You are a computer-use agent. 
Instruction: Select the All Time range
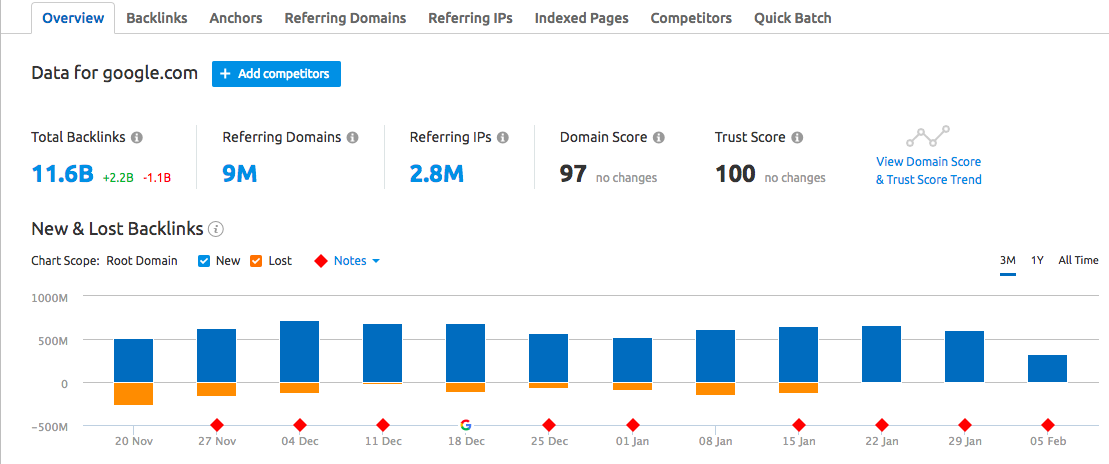click(1079, 260)
